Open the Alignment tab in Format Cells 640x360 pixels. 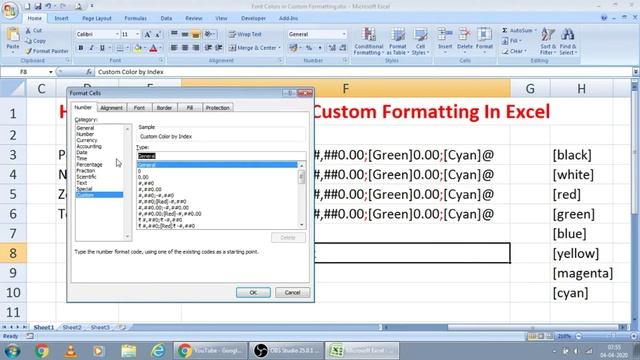(x=111, y=108)
